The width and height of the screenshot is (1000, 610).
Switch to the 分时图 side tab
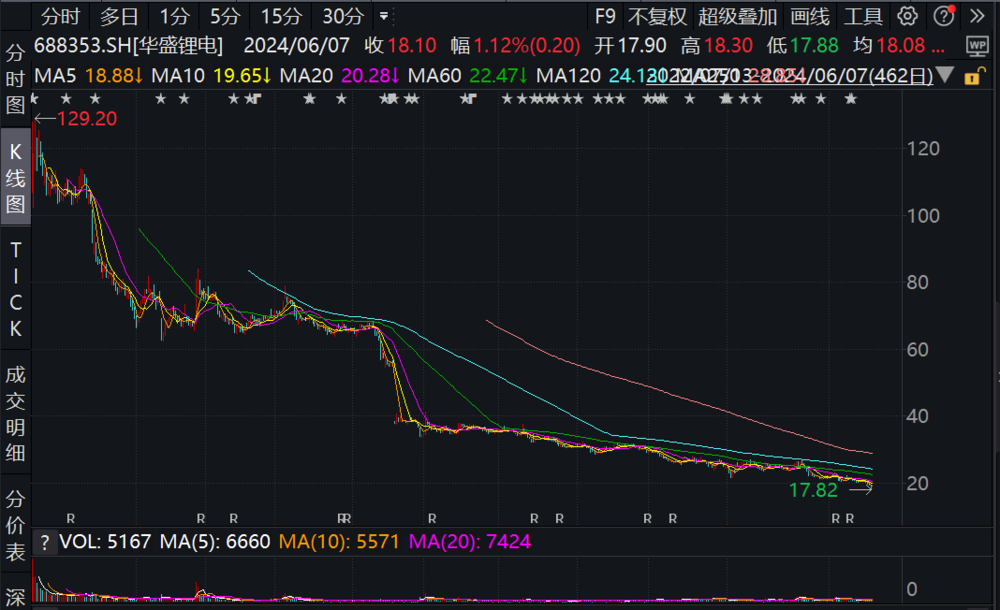click(x=15, y=78)
